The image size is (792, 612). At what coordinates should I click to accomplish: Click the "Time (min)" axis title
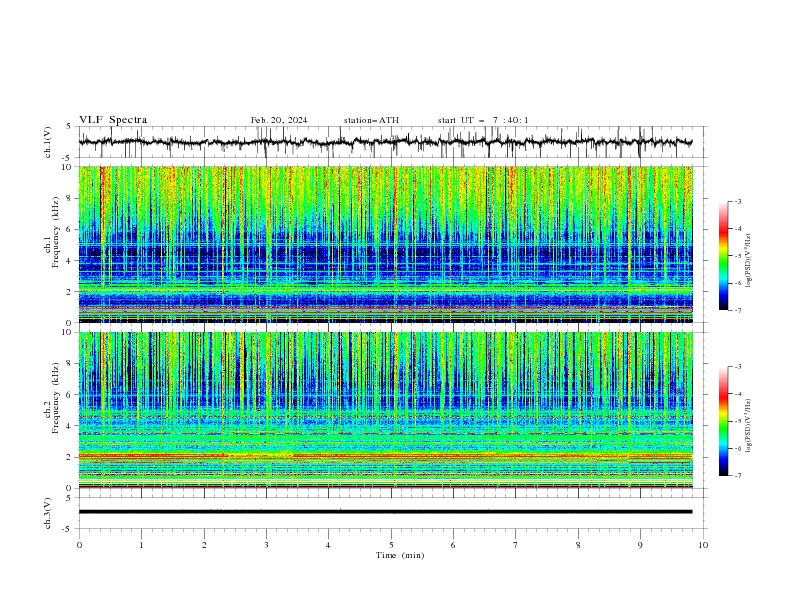tap(400, 555)
